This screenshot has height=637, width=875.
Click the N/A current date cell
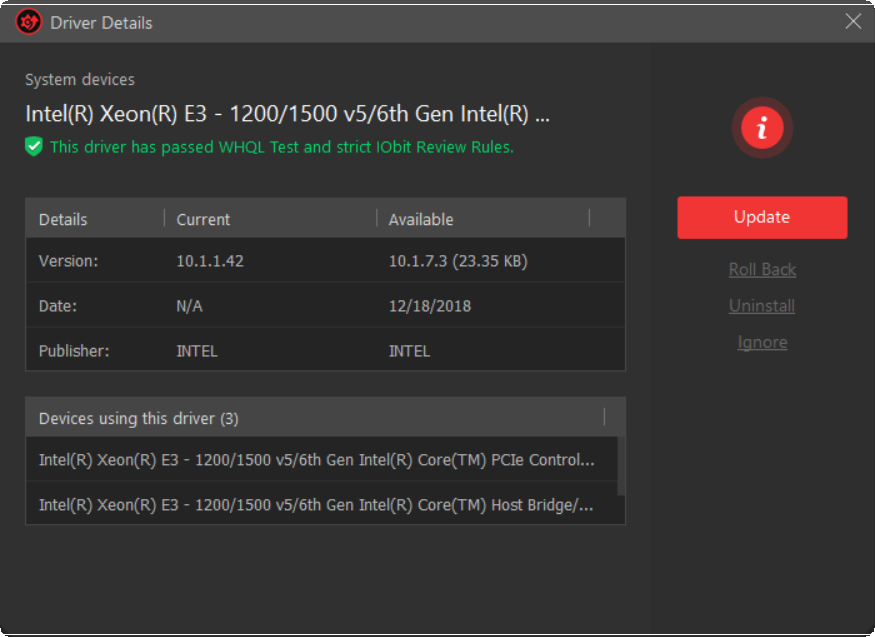click(189, 306)
